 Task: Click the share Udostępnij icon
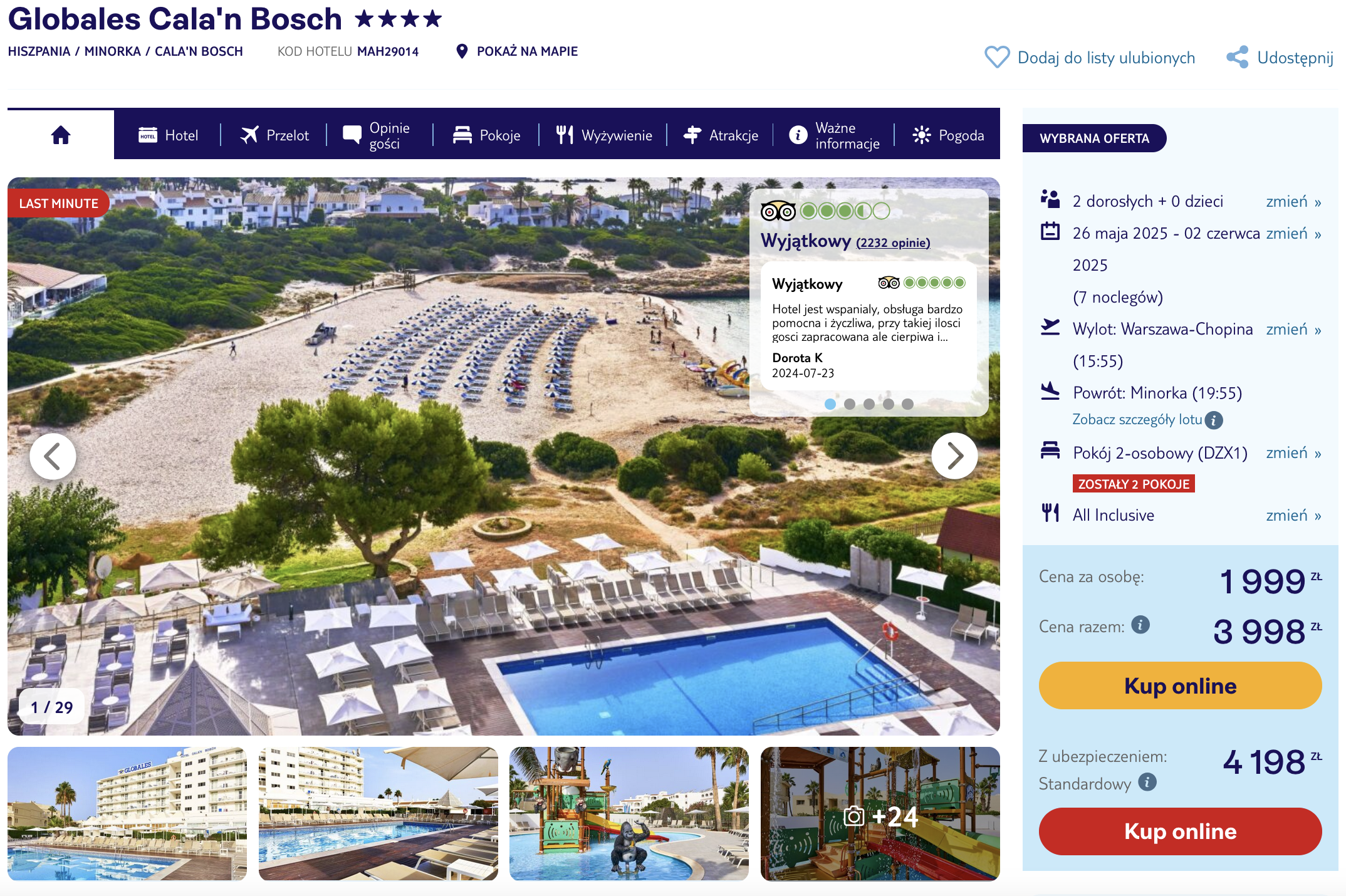point(1238,57)
